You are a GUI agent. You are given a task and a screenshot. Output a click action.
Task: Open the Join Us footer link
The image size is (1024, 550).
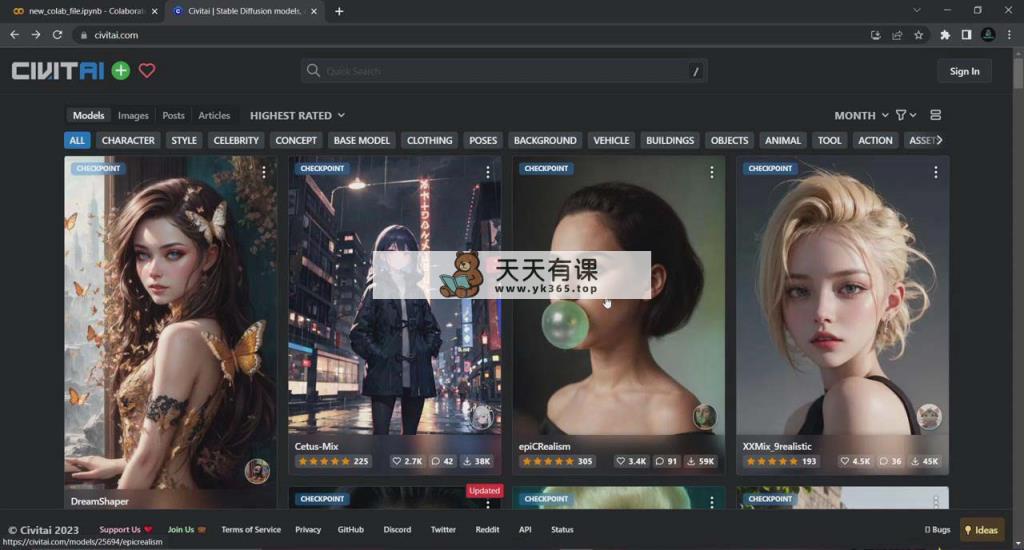[187, 530]
